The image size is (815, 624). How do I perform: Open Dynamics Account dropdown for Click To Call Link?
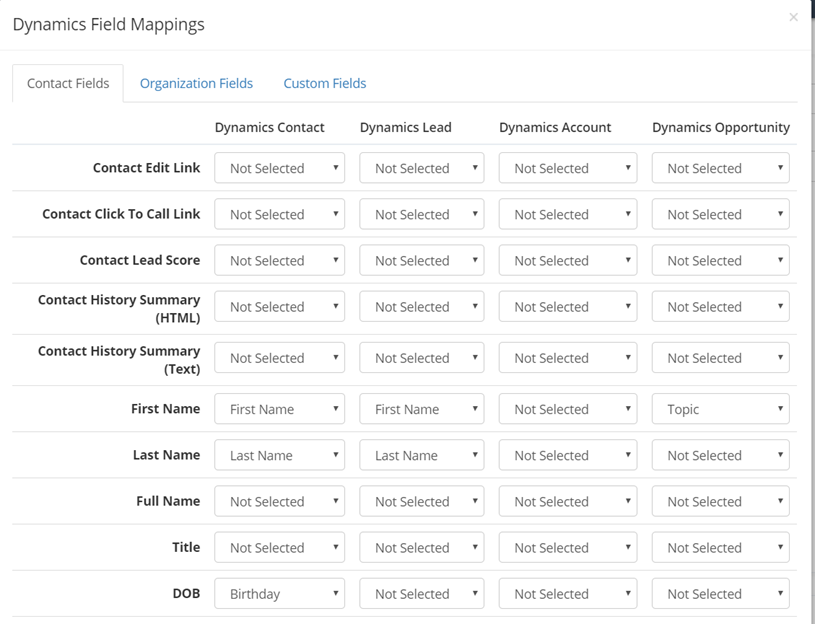[x=568, y=214]
